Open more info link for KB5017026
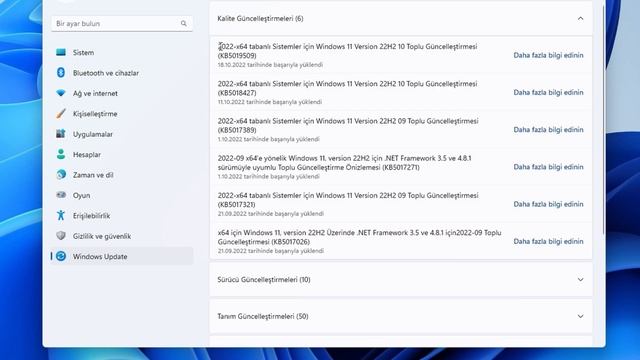Screen dimensions: 640x360 (x=548, y=241)
